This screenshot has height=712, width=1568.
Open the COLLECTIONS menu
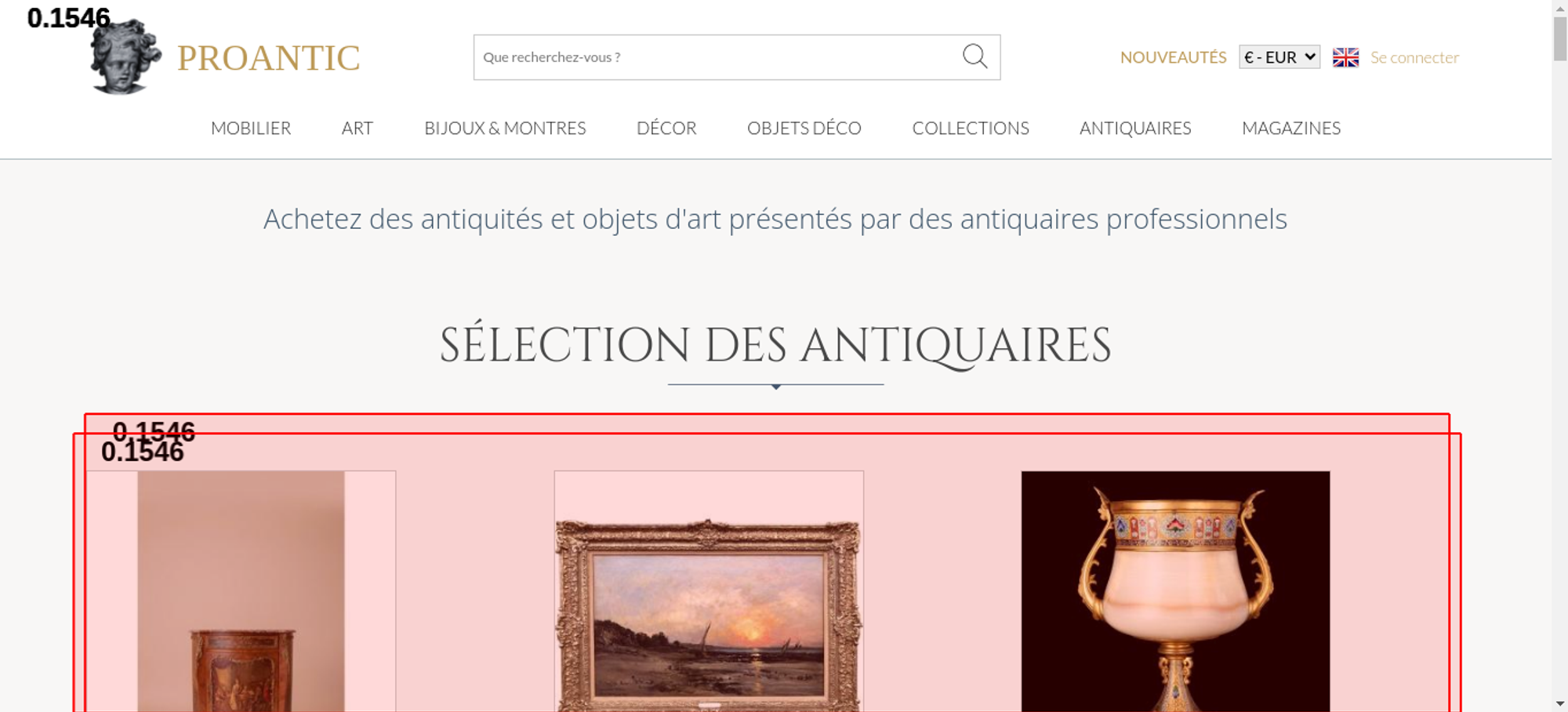(971, 128)
